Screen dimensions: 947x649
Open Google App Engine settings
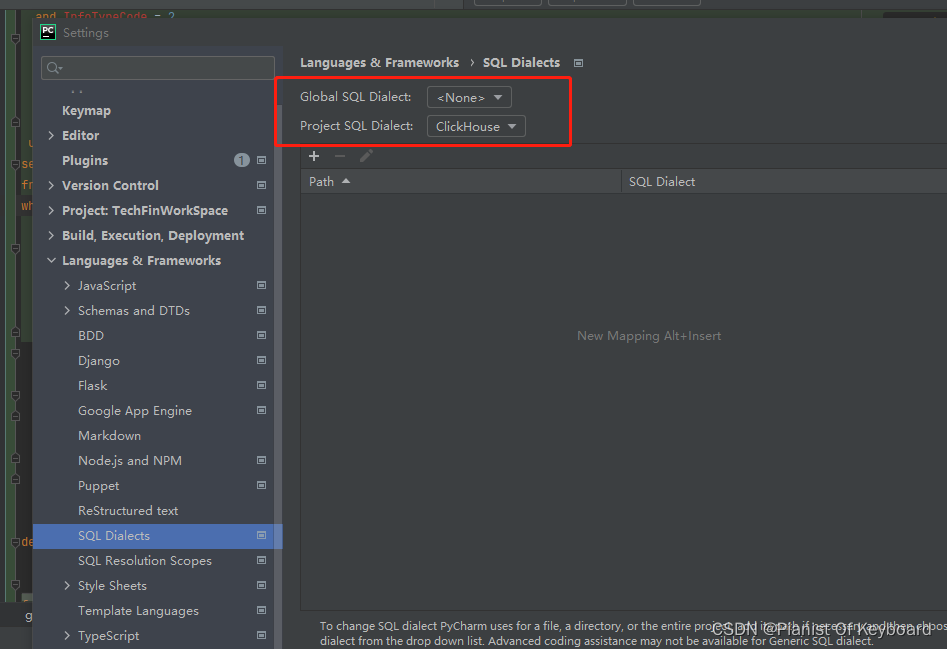click(135, 411)
